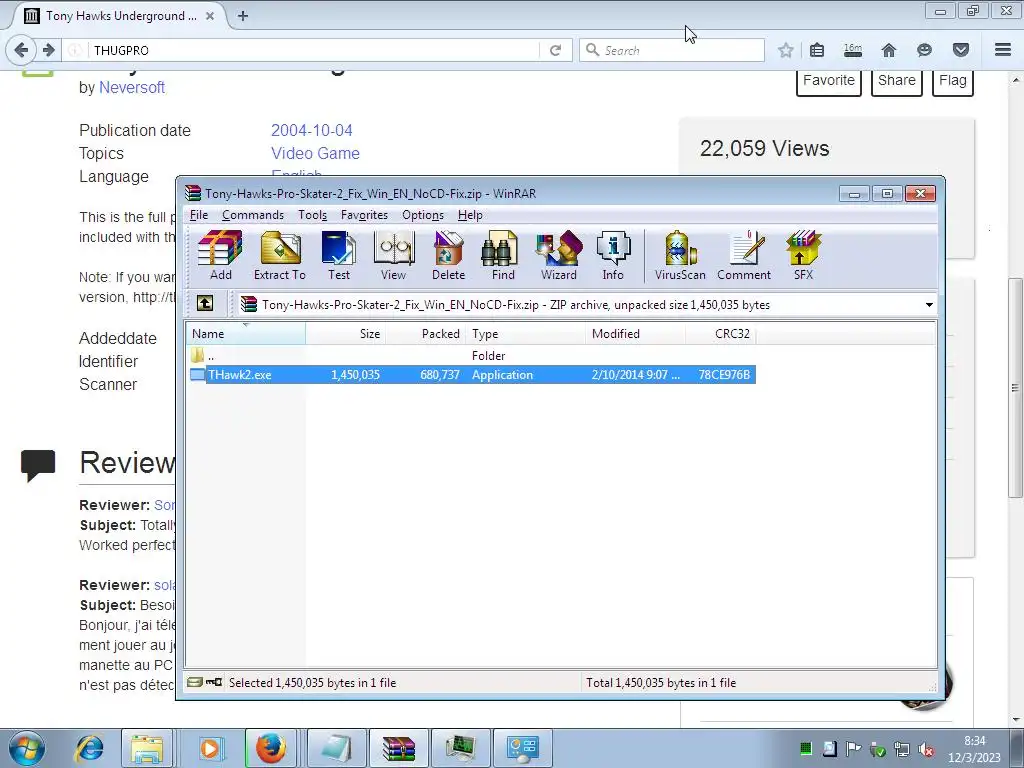The width and height of the screenshot is (1024, 768).
Task: Open the Options menu
Action: [x=423, y=215]
